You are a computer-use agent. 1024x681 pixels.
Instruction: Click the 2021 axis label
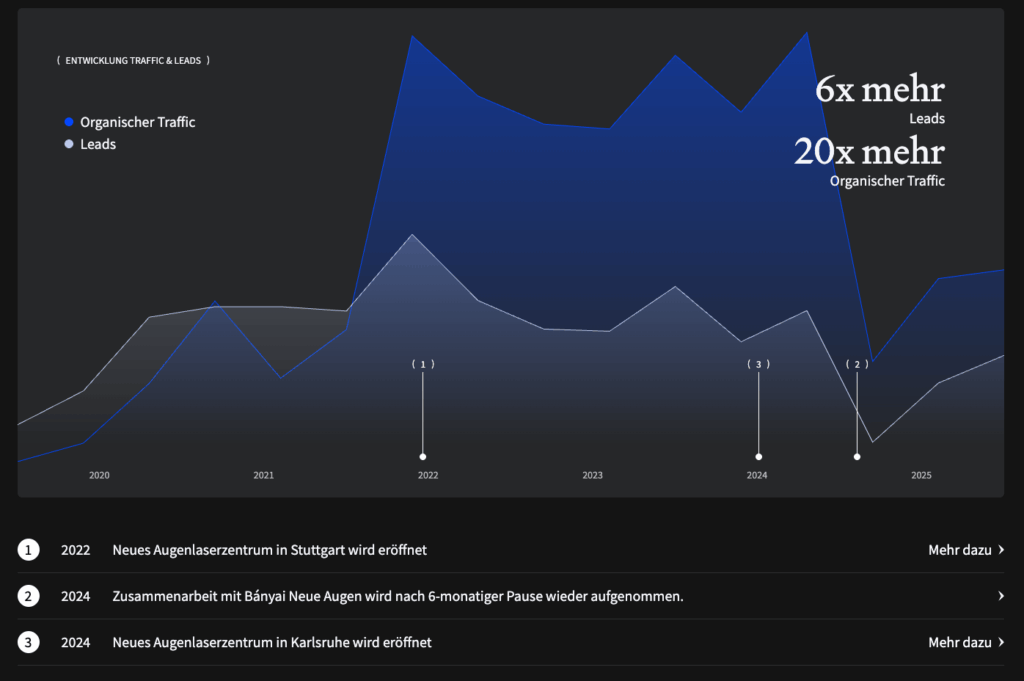pyautogui.click(x=264, y=475)
